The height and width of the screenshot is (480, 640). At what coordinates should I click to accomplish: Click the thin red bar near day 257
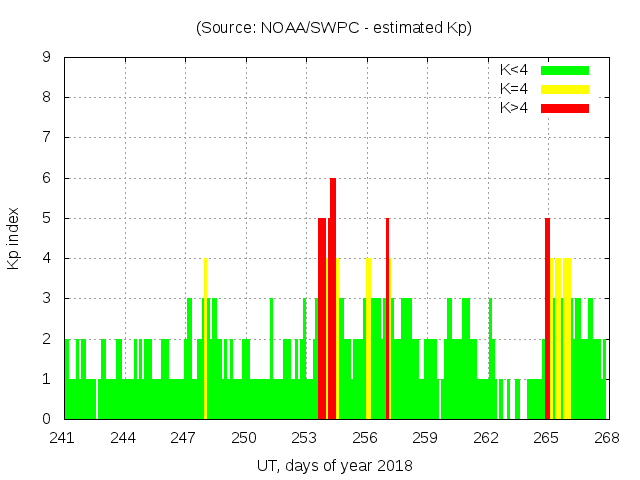tap(387, 320)
